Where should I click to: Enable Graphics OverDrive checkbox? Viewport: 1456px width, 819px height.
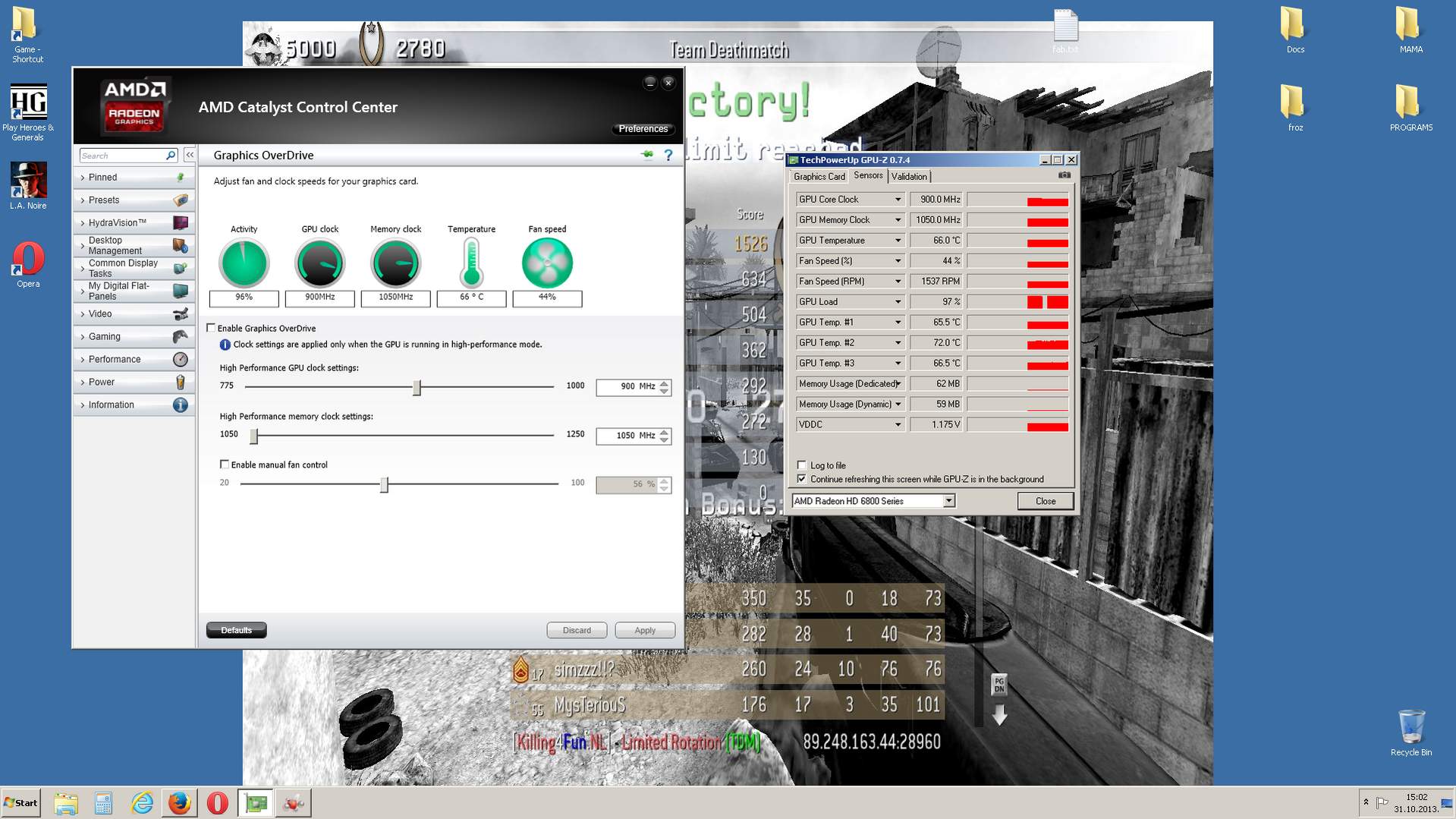(x=211, y=328)
